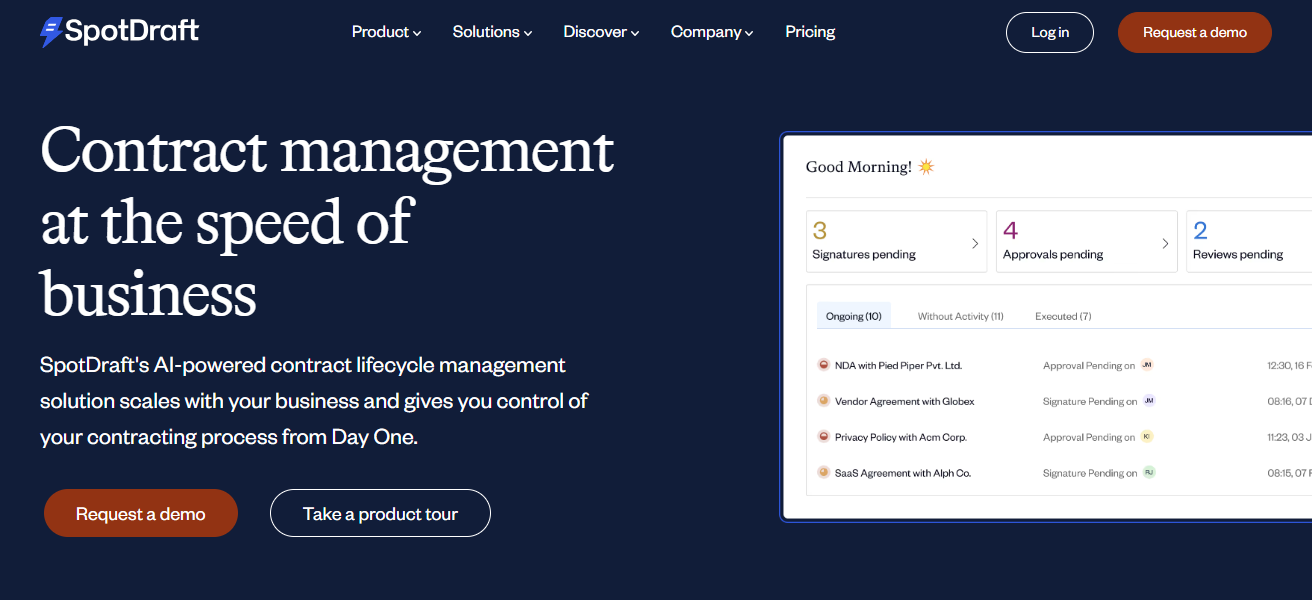Viewport: 1312px width, 600px height.
Task: Switch to Without Activity (11) tab
Action: click(x=960, y=316)
